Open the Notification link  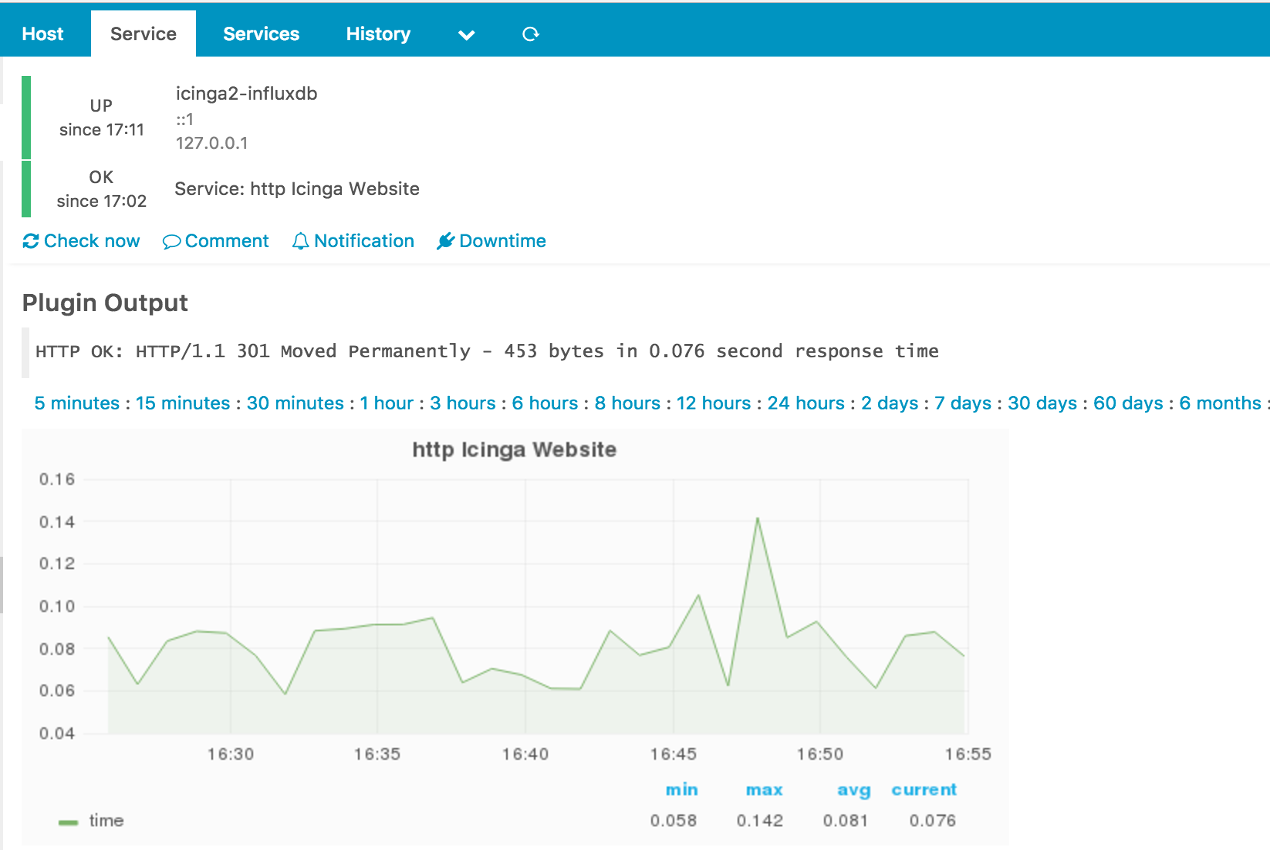(x=353, y=241)
